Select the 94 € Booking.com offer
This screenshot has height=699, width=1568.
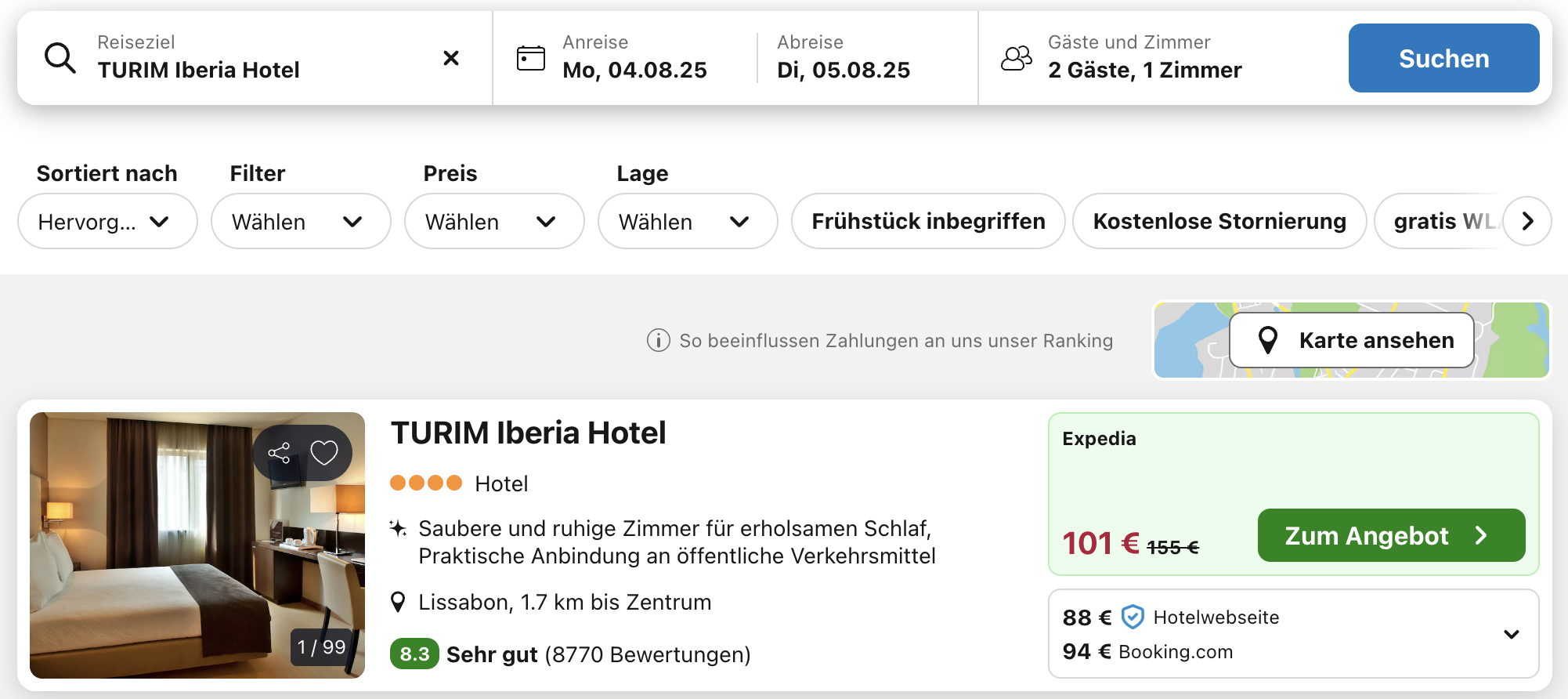(1147, 652)
